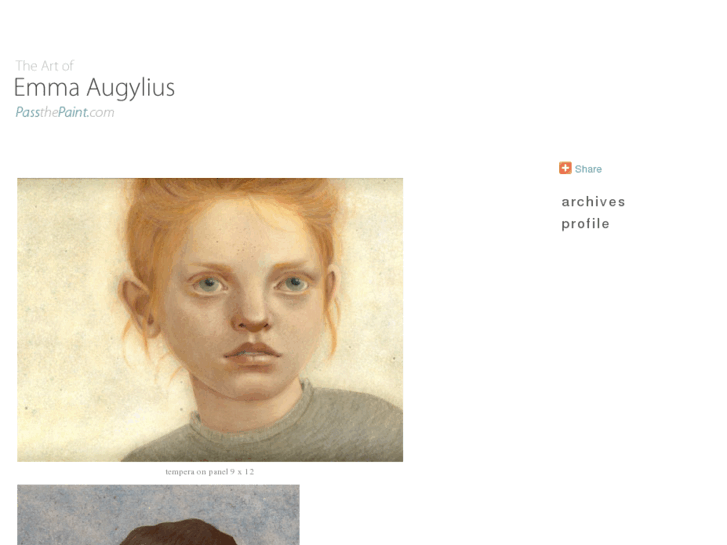
Task: Open the blue-background painting below
Action: [158, 515]
